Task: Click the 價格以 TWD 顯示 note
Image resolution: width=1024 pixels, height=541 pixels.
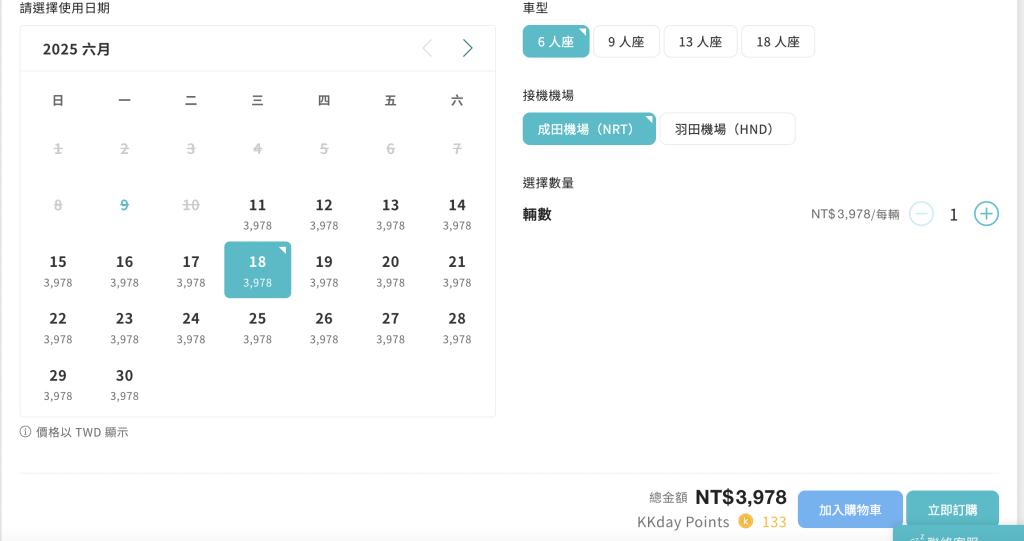Action: click(x=82, y=432)
